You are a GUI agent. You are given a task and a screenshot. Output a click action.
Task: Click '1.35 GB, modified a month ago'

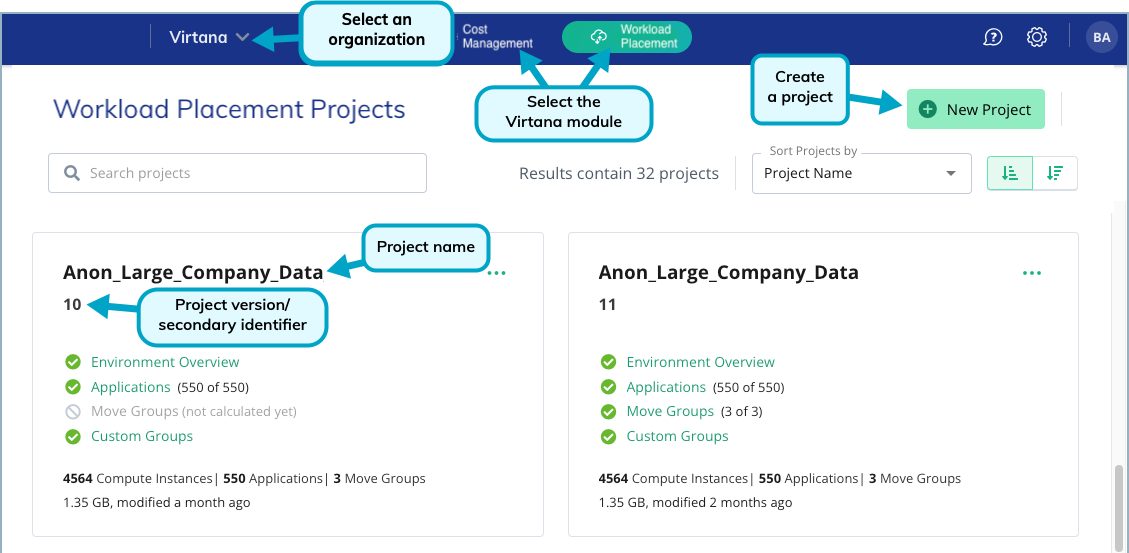(x=157, y=503)
